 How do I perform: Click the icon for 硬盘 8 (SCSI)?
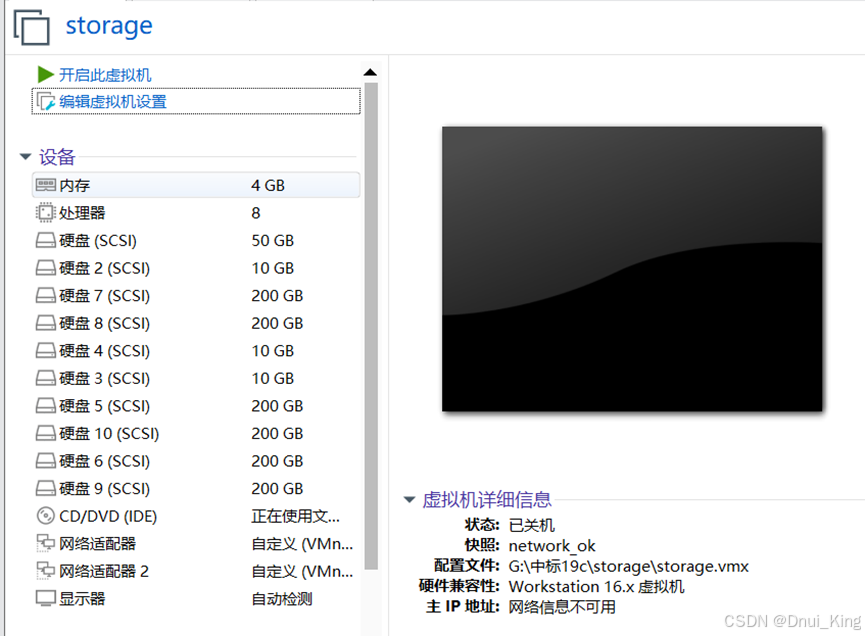coord(45,323)
